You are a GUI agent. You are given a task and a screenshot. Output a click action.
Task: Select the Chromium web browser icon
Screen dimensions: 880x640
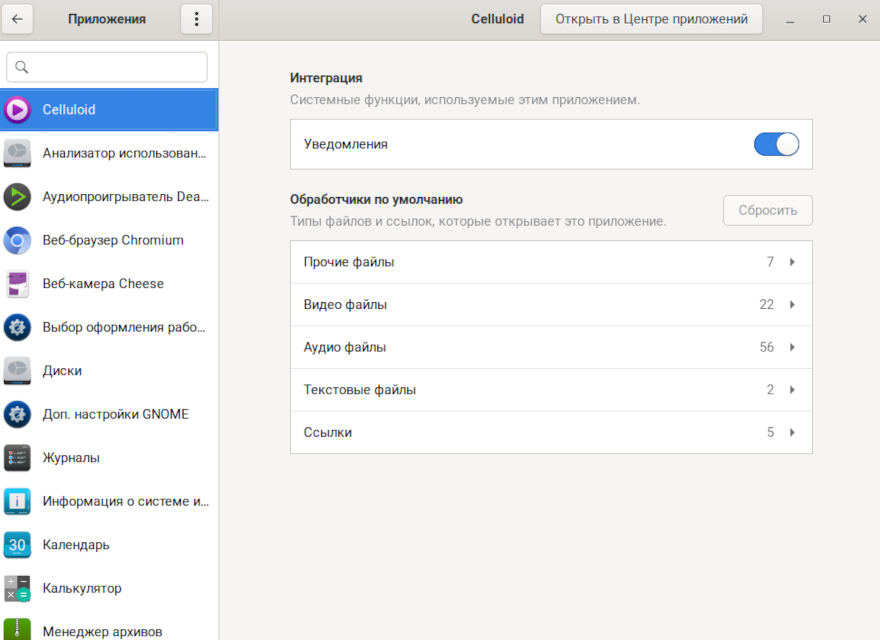pyautogui.click(x=17, y=241)
